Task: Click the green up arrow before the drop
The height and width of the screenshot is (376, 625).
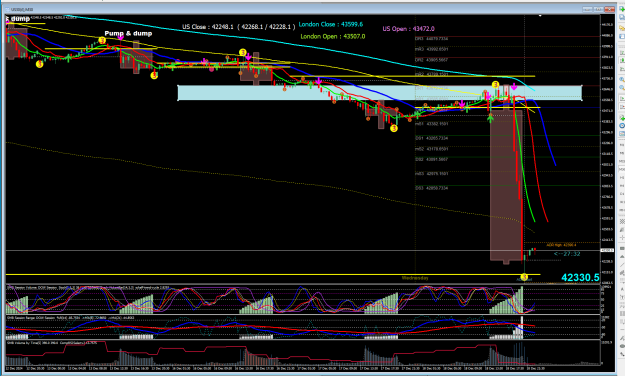Action: click(x=490, y=118)
